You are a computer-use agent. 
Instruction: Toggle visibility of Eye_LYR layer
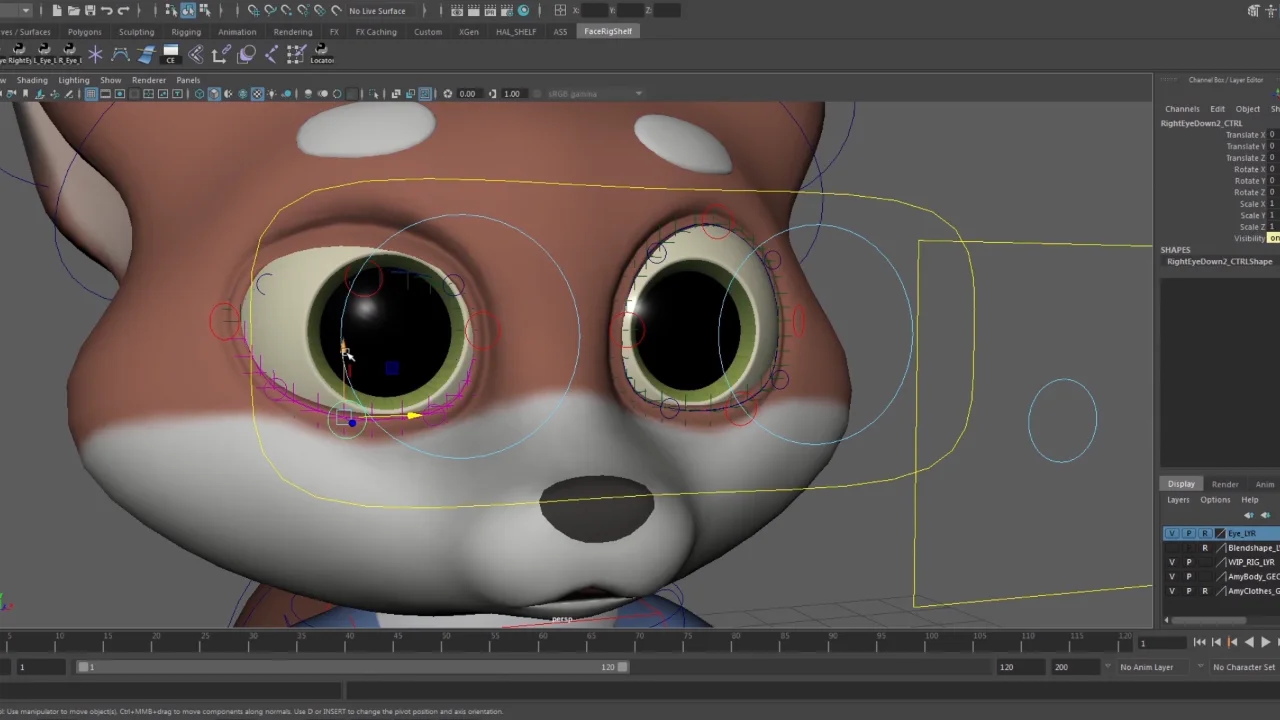click(1172, 534)
